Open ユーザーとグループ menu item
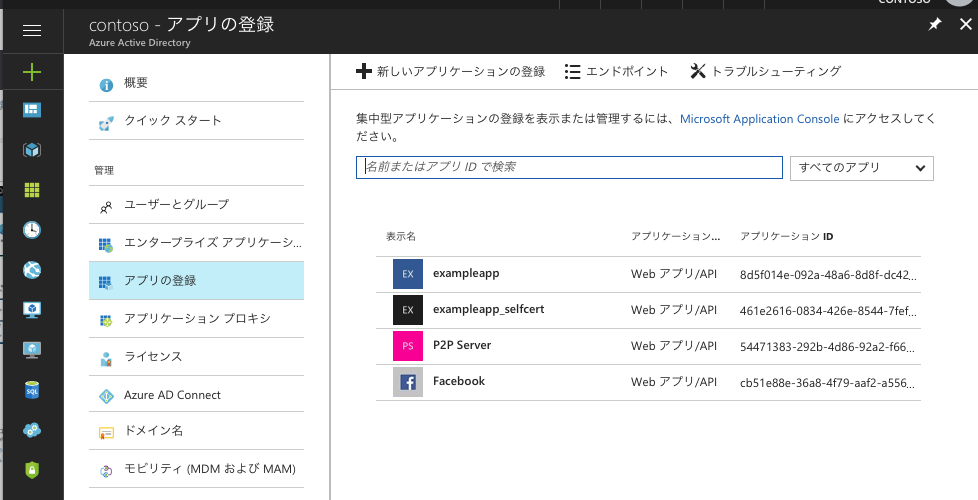This screenshot has width=978, height=500. point(196,204)
